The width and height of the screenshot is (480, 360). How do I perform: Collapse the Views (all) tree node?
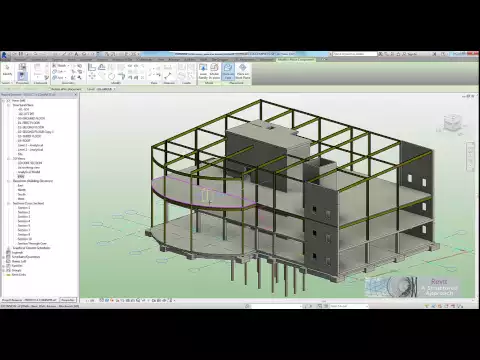(3, 100)
